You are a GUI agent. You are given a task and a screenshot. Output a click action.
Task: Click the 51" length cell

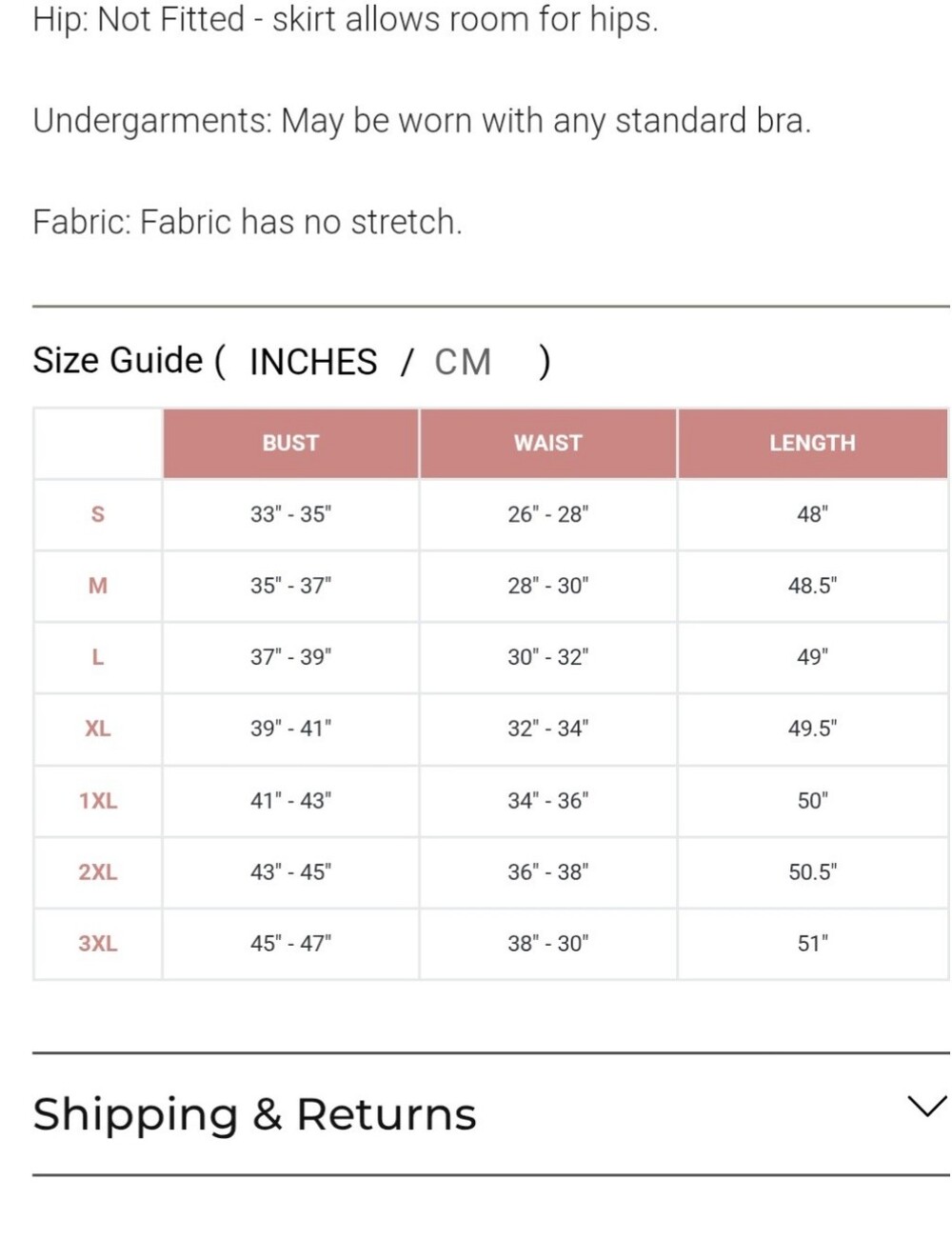pos(813,944)
